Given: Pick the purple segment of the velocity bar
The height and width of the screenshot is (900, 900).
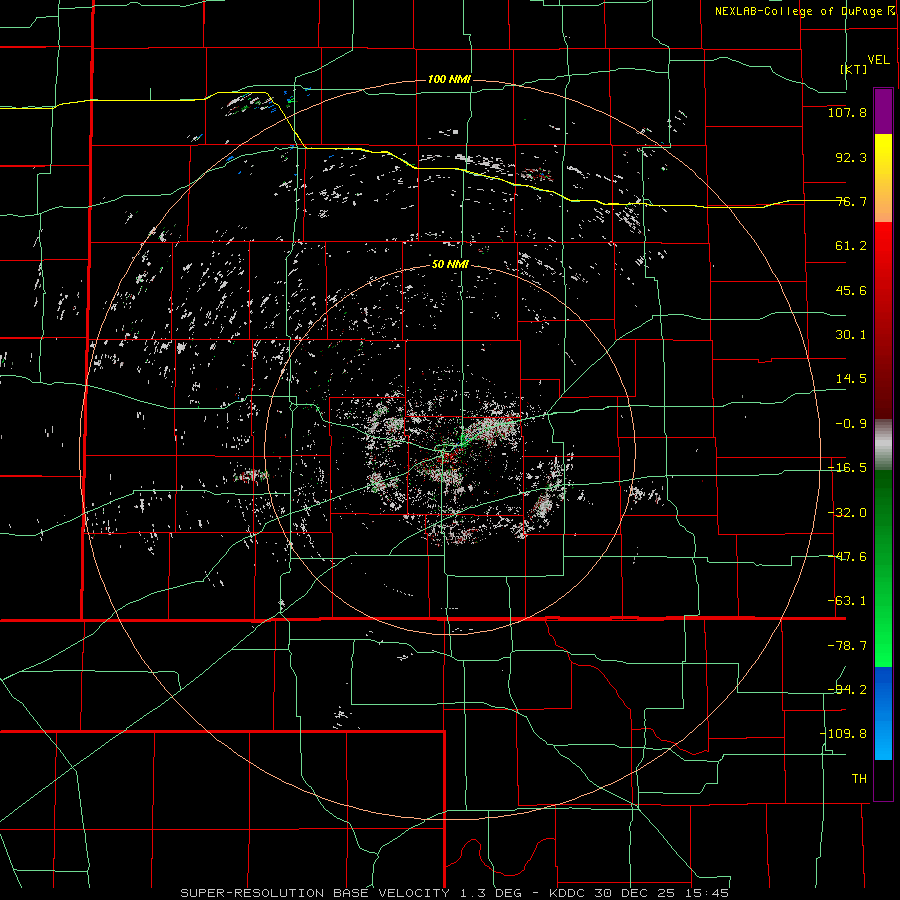Looking at the screenshot, I should (x=883, y=111).
